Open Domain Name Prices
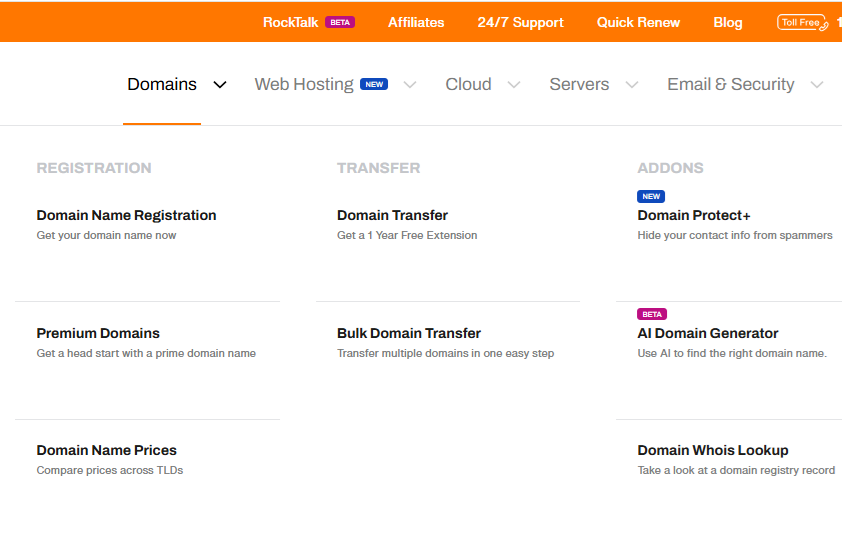842x533 pixels. point(106,450)
